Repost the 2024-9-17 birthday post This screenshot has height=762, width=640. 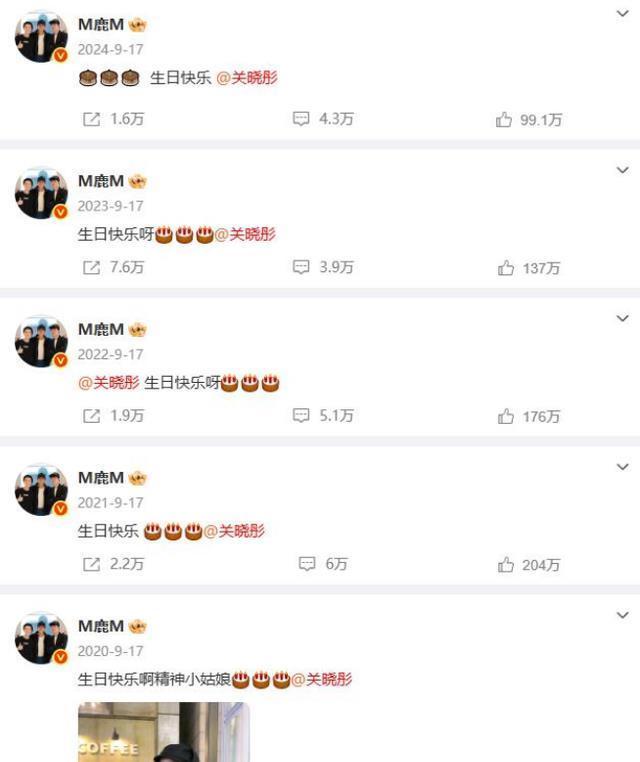coord(113,119)
